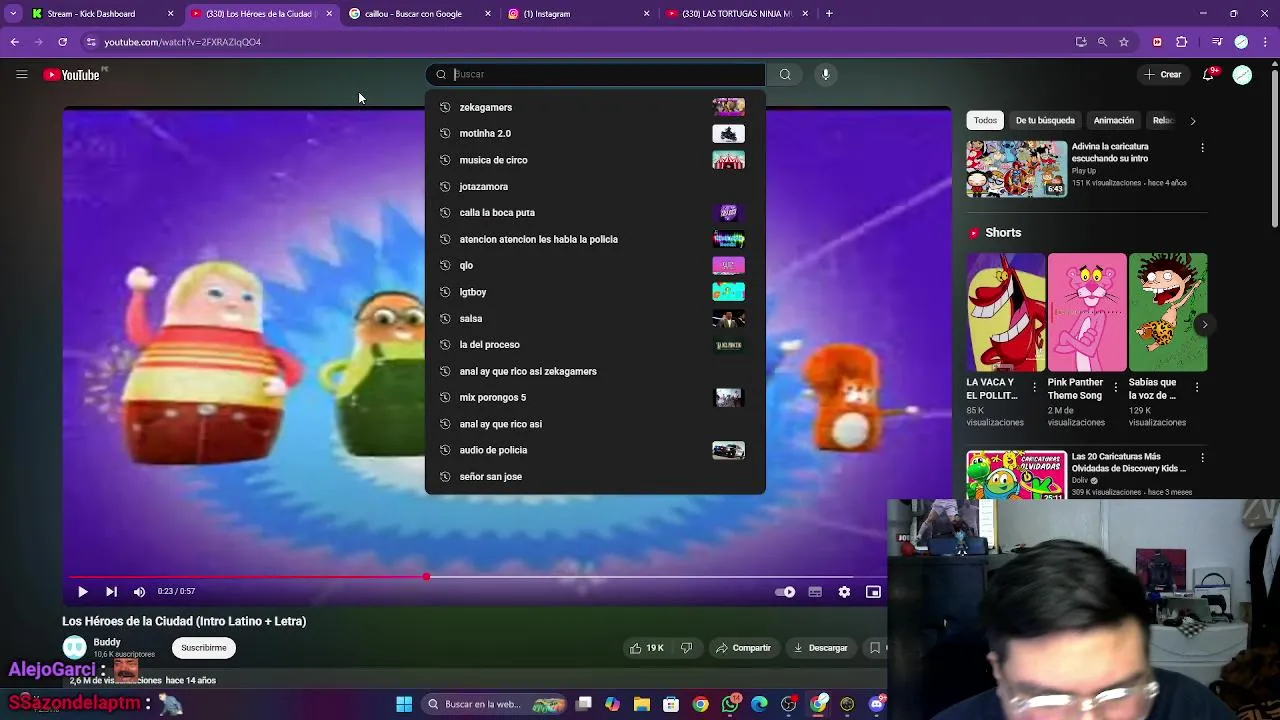Start voice search with microphone icon

click(825, 74)
